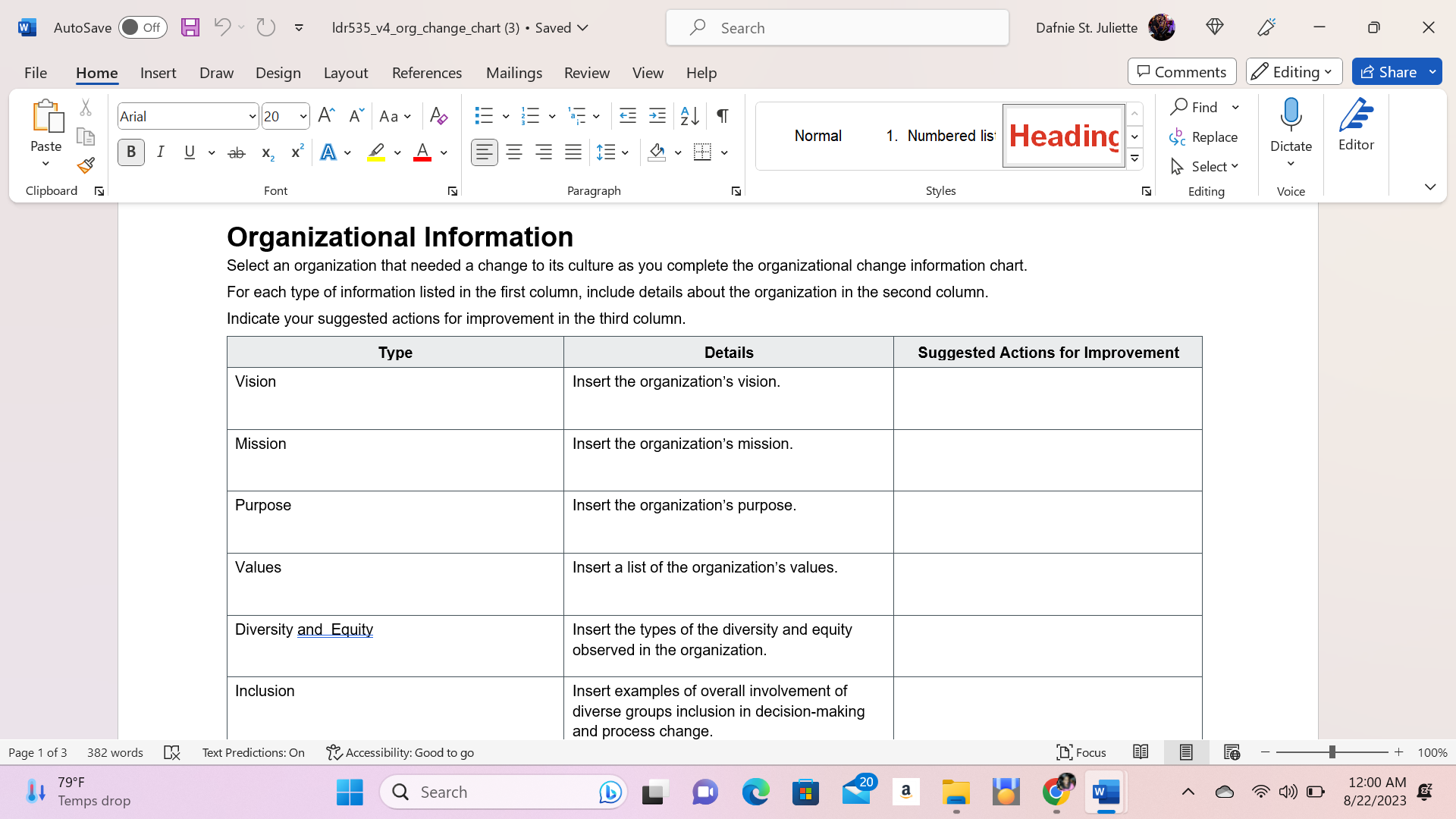The width and height of the screenshot is (1456, 819).
Task: Switch to the Insert ribbon tab
Action: (x=158, y=73)
